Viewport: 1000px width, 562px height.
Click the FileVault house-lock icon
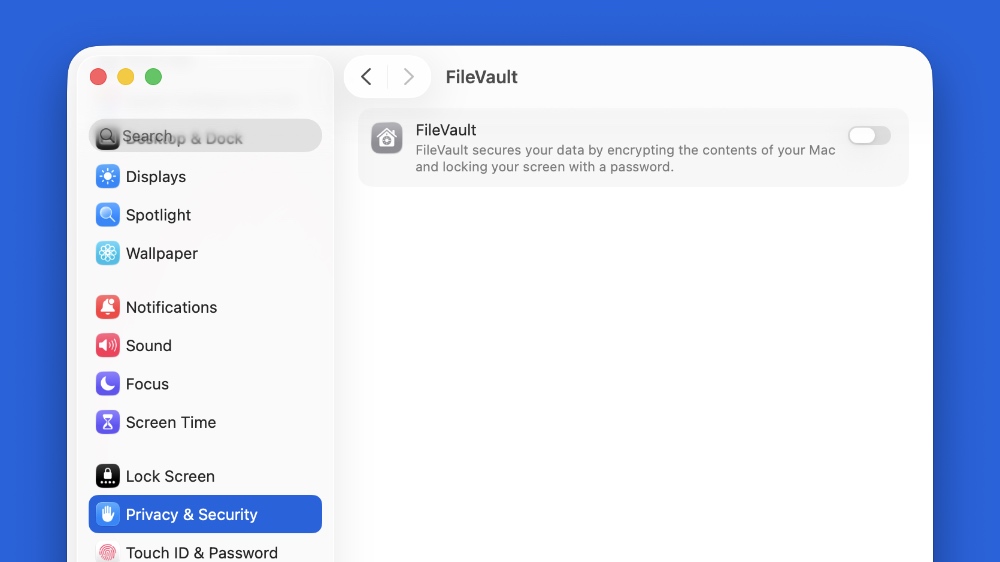tap(387, 138)
